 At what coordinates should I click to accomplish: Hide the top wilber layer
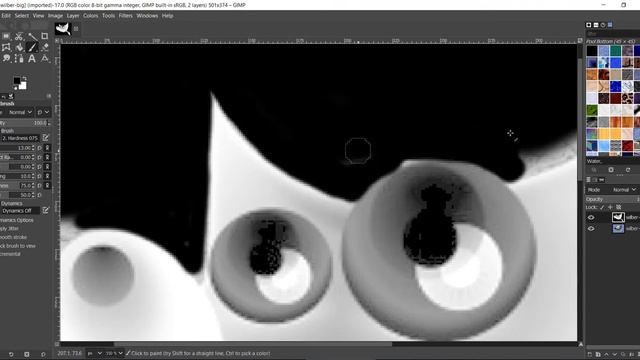click(x=591, y=218)
